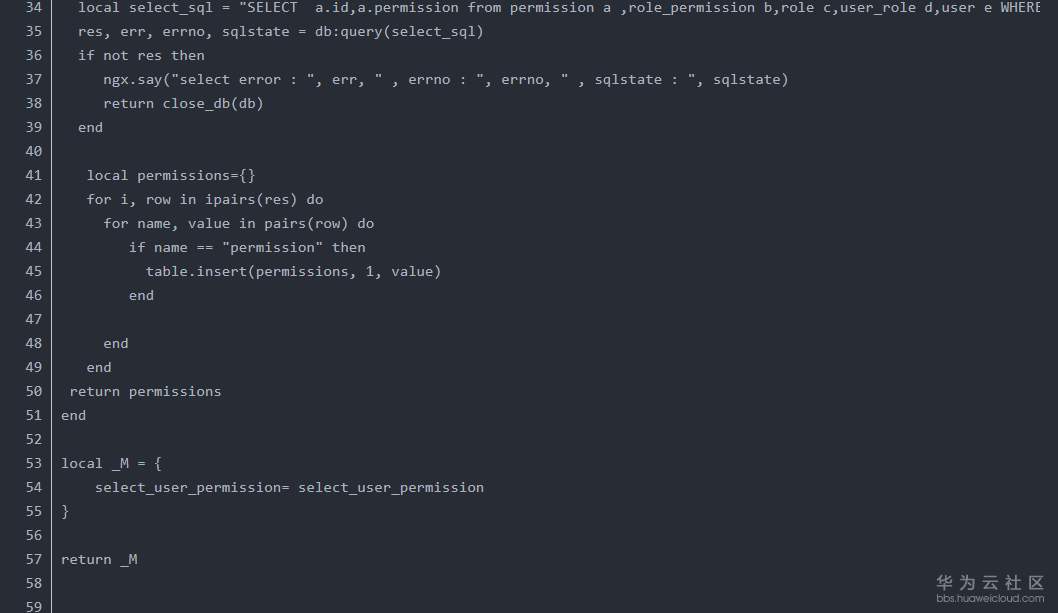Click the "return permissions" statement
This screenshot has height=613, width=1058.
145,391
